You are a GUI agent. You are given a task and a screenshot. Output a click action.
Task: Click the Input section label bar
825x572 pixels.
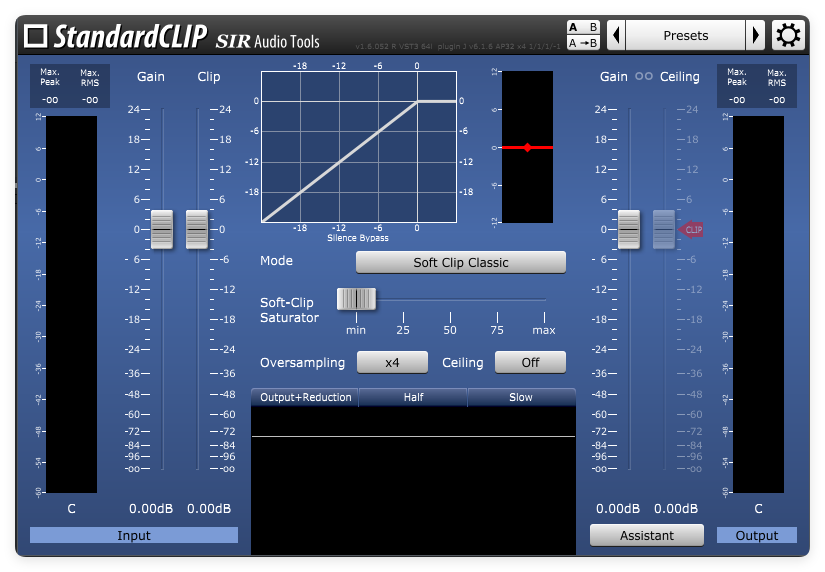tap(134, 535)
